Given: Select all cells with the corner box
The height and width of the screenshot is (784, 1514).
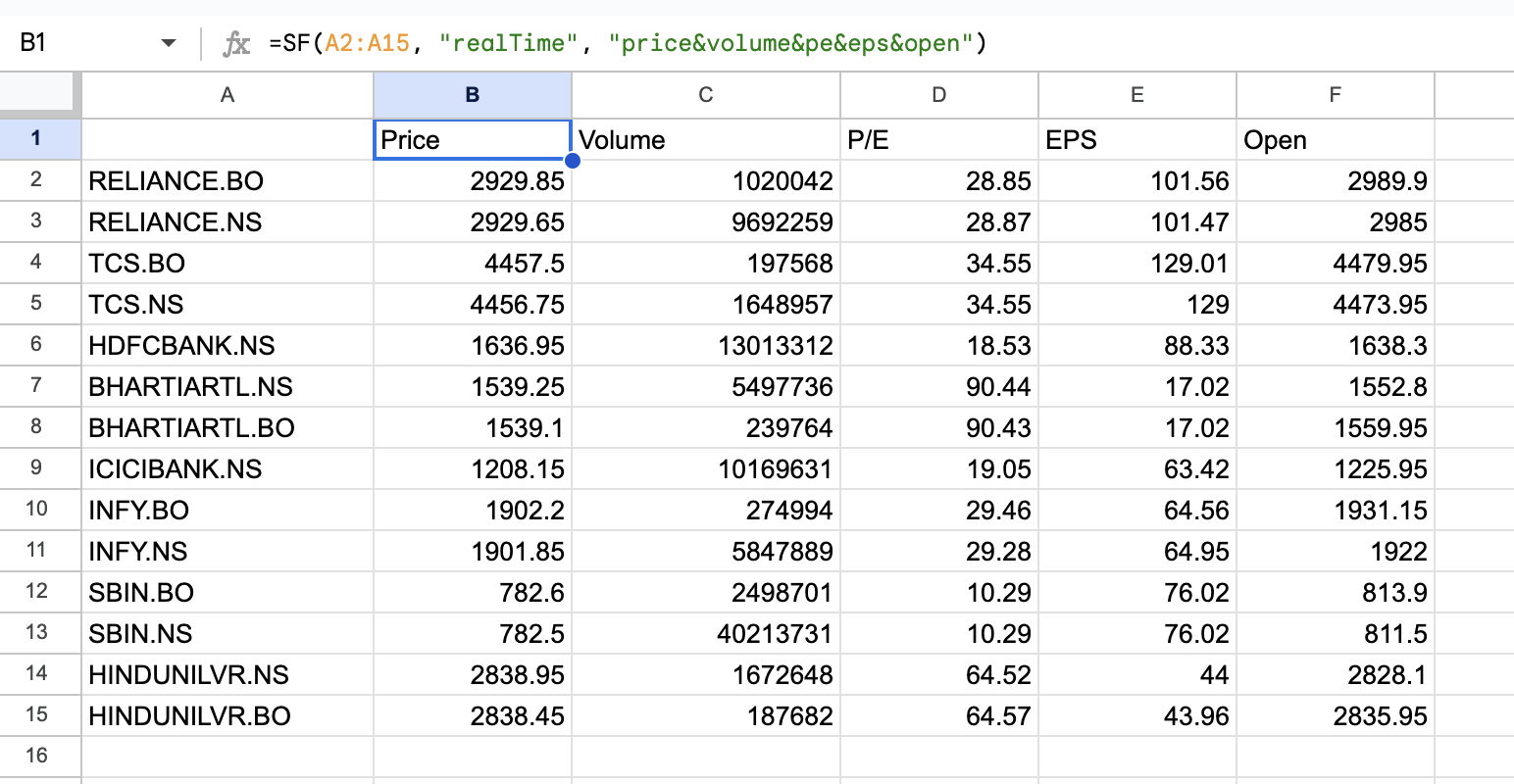Looking at the screenshot, I should pyautogui.click(x=39, y=94).
